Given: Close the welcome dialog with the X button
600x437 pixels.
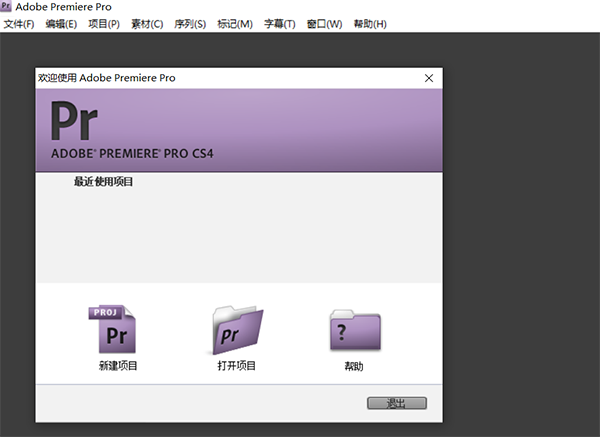Looking at the screenshot, I should 429,78.
